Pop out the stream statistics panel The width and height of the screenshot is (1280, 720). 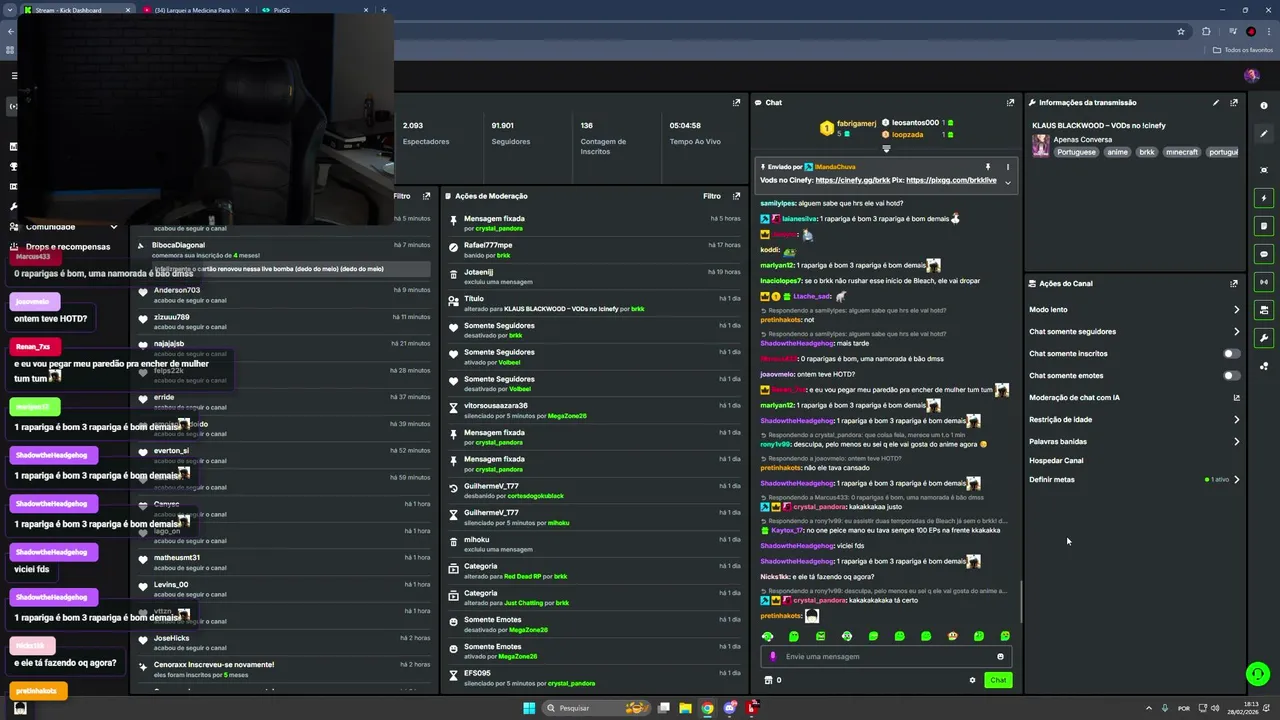[737, 102]
